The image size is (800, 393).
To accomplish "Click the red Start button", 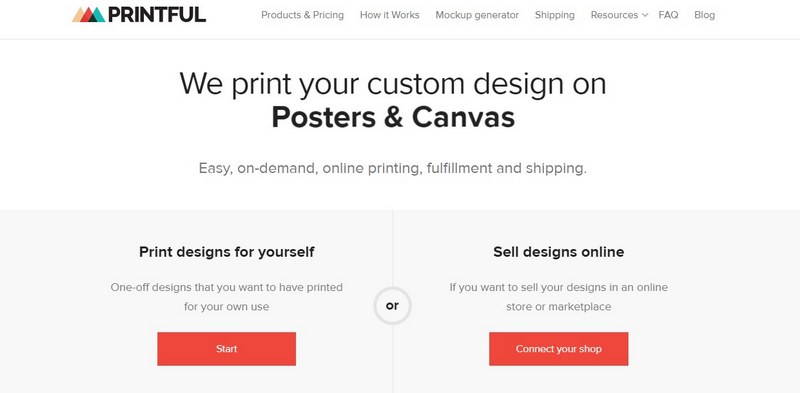I will [227, 349].
